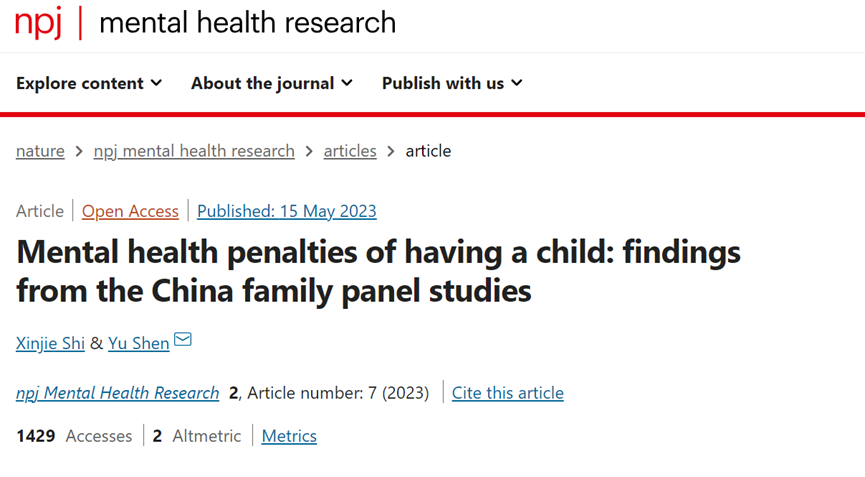Click the chevron arrow before the articles breadcrumb
Screen dimensions: 865x477
point(309,151)
